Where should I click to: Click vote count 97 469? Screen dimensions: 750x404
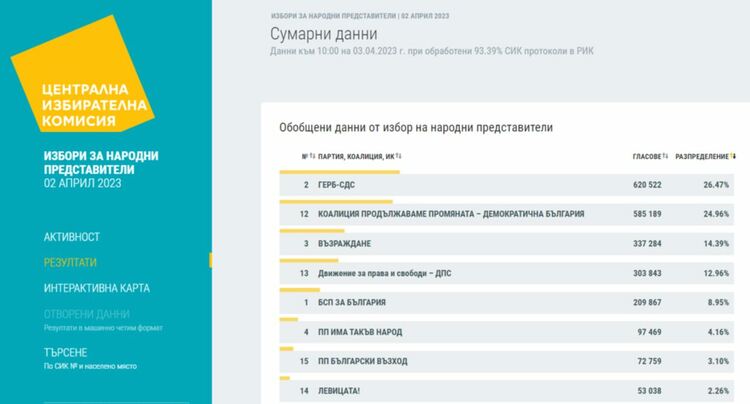[x=650, y=332]
